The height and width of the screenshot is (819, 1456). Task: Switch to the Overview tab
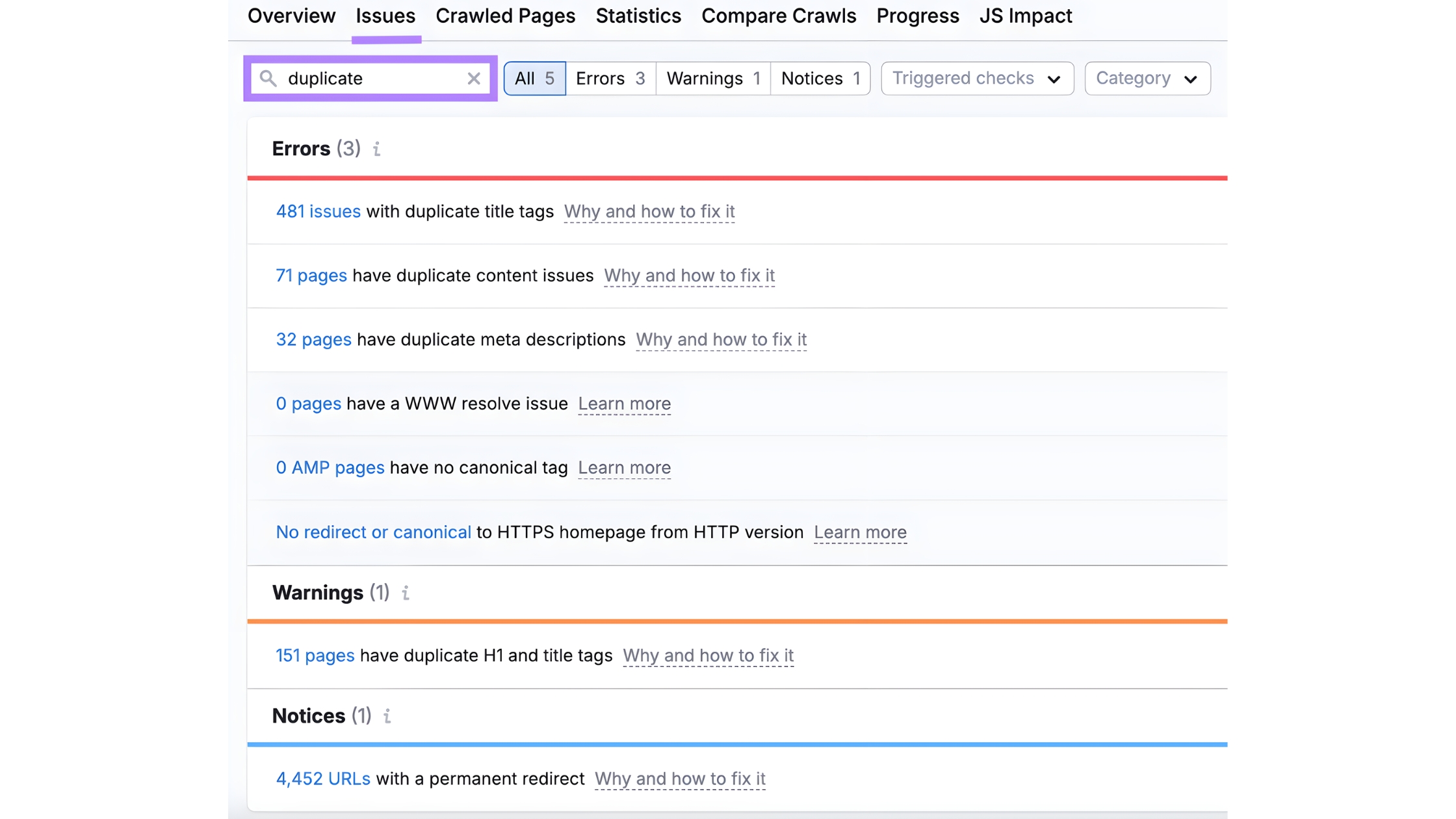click(x=291, y=16)
